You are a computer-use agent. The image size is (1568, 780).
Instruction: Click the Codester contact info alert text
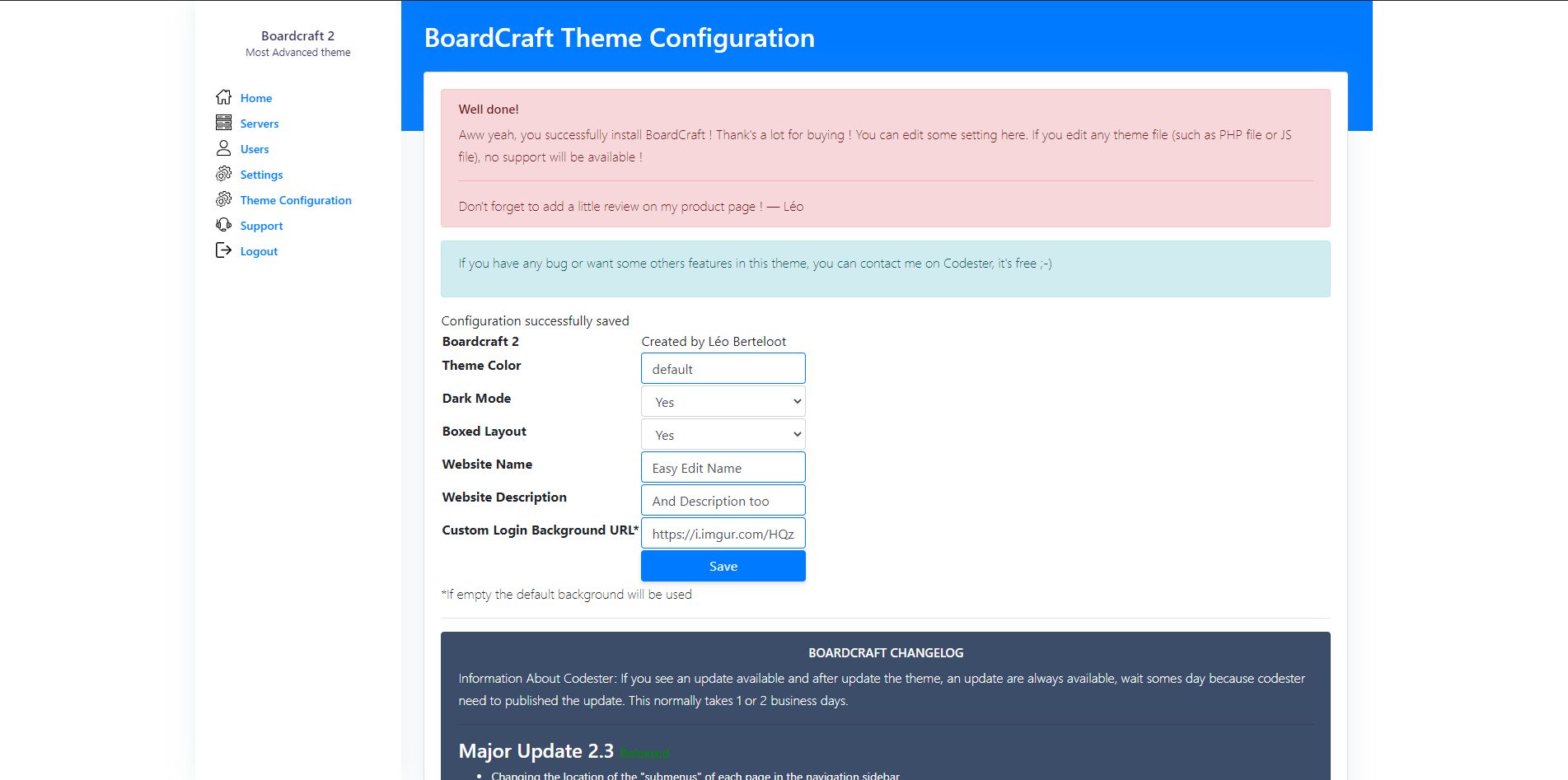(x=755, y=264)
